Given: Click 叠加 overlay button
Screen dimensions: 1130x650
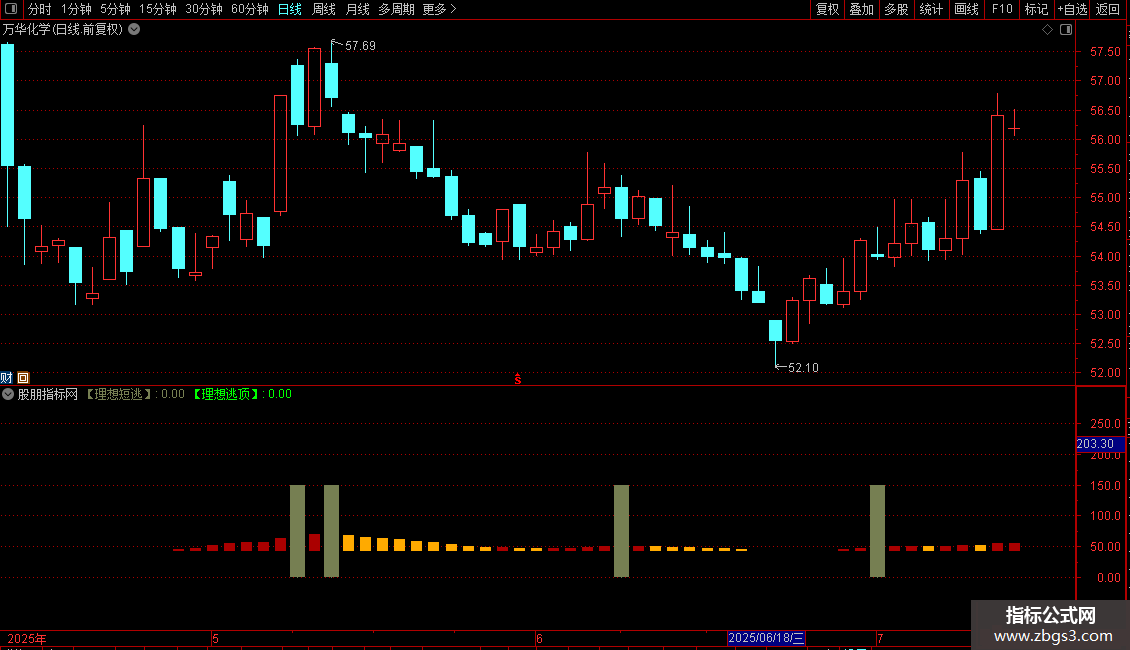Looking at the screenshot, I should click(x=861, y=9).
